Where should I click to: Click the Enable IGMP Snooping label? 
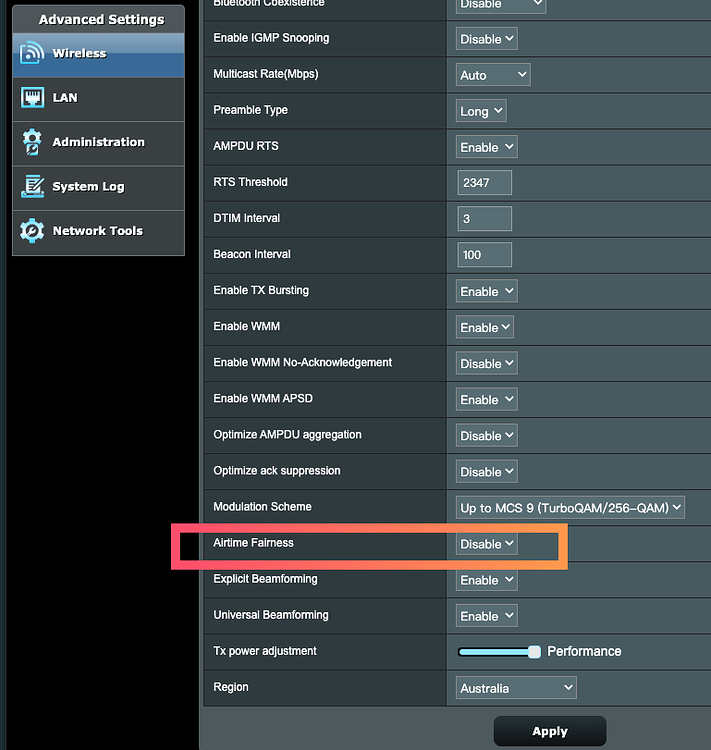pos(271,38)
